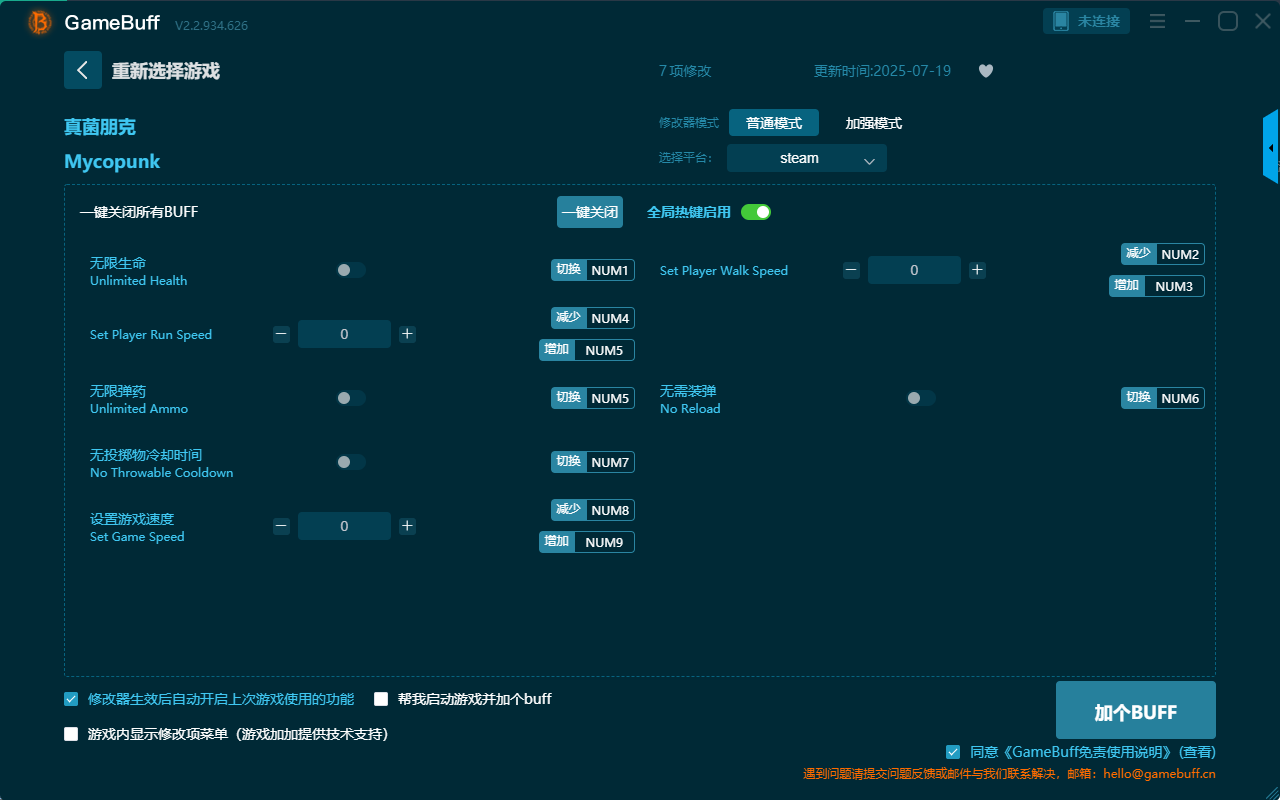Click the 切换 NUM6 hotkey for No Reload
Viewport: 1280px width, 800px height.
[1163, 398]
